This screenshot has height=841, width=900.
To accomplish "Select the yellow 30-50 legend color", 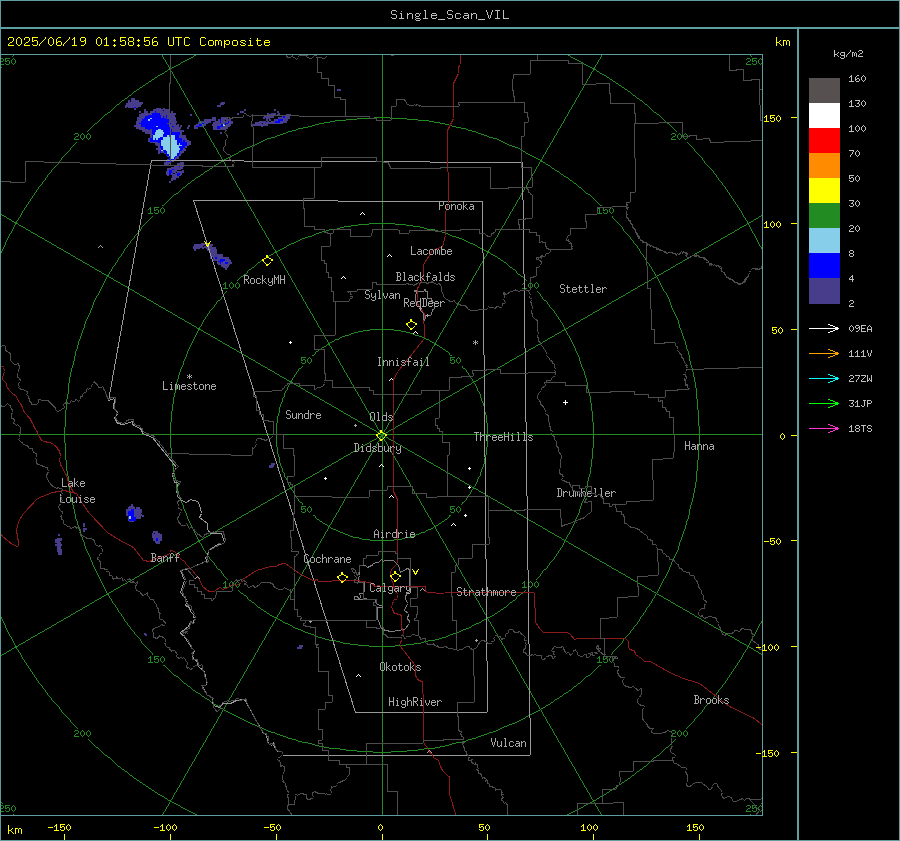I will pos(824,191).
